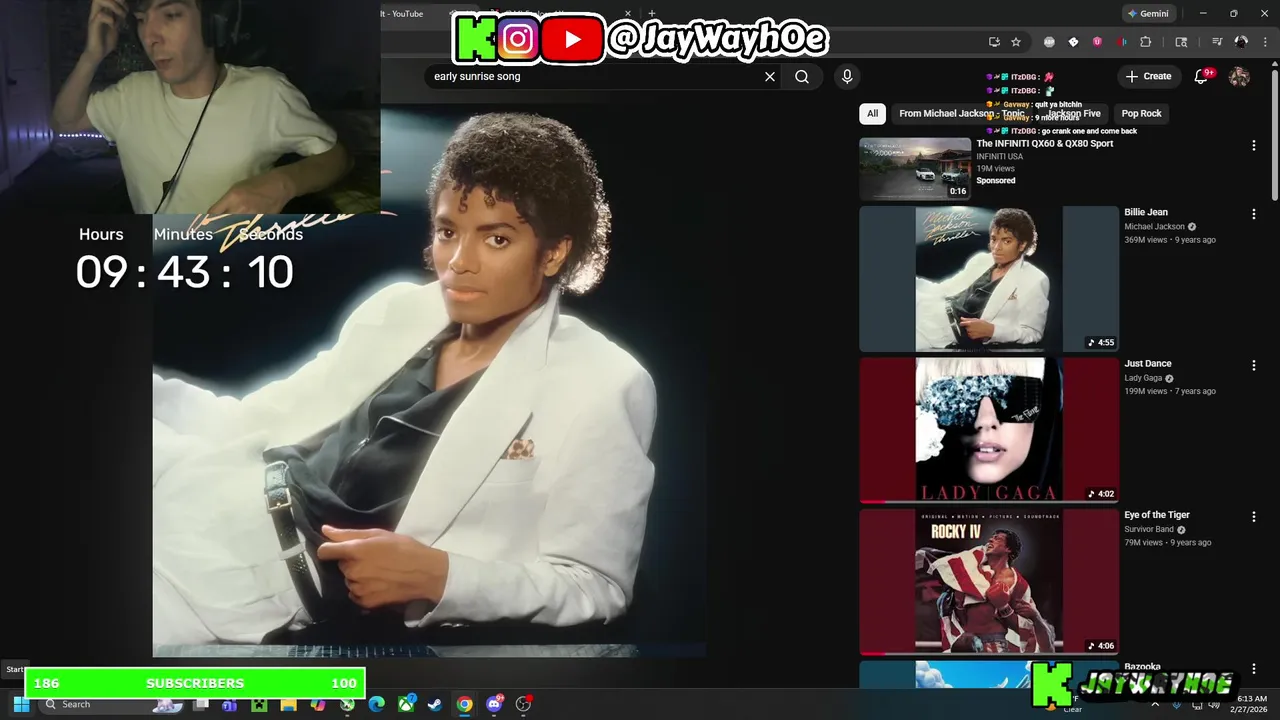1280x720 pixels.
Task: Open the Xbox app from the taskbar
Action: click(406, 704)
